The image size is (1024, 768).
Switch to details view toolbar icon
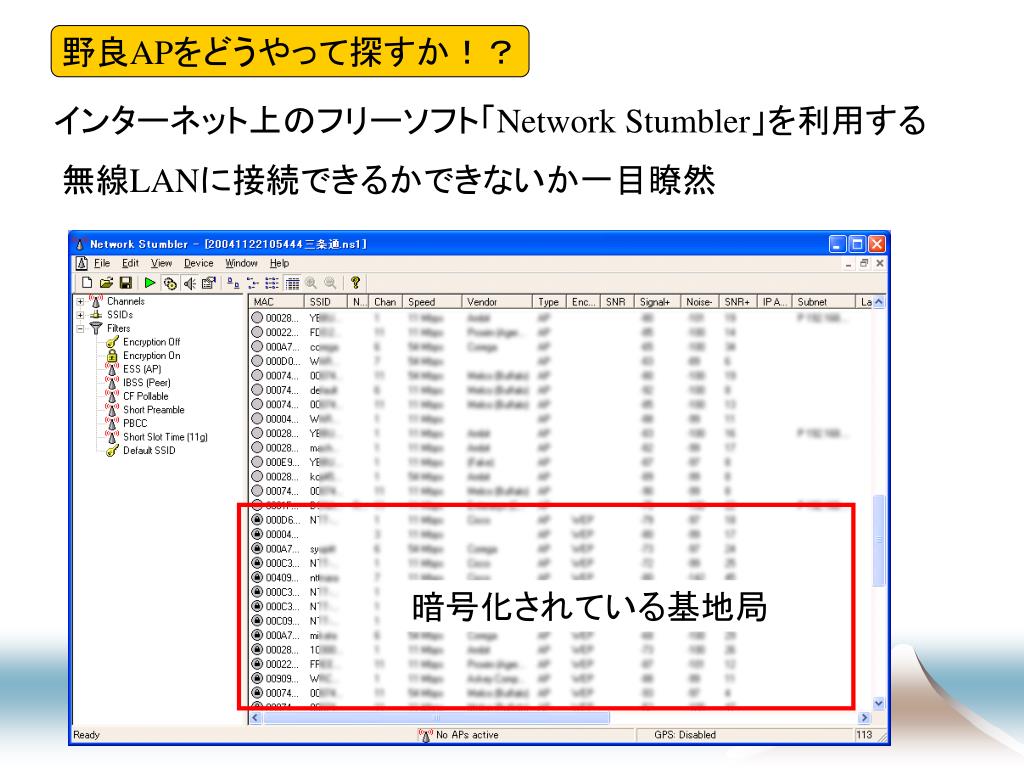292,283
